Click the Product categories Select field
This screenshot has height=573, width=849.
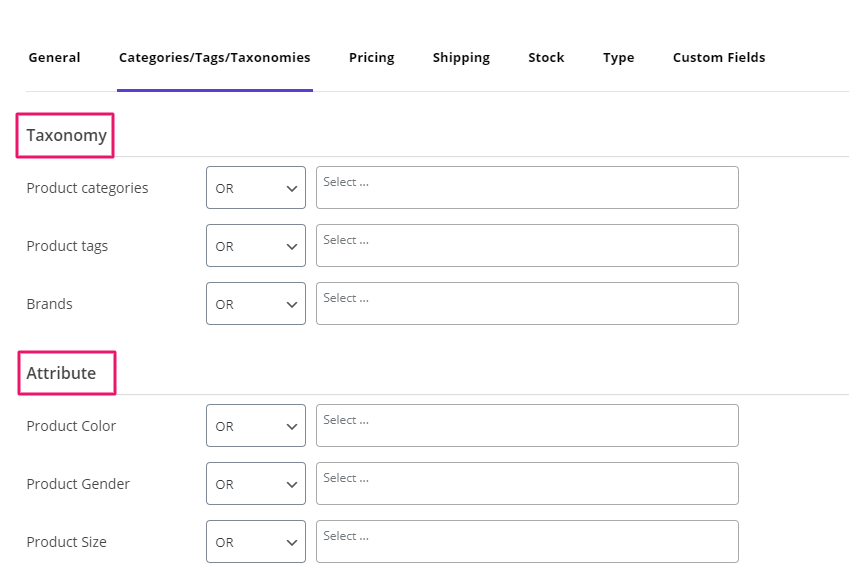point(527,187)
